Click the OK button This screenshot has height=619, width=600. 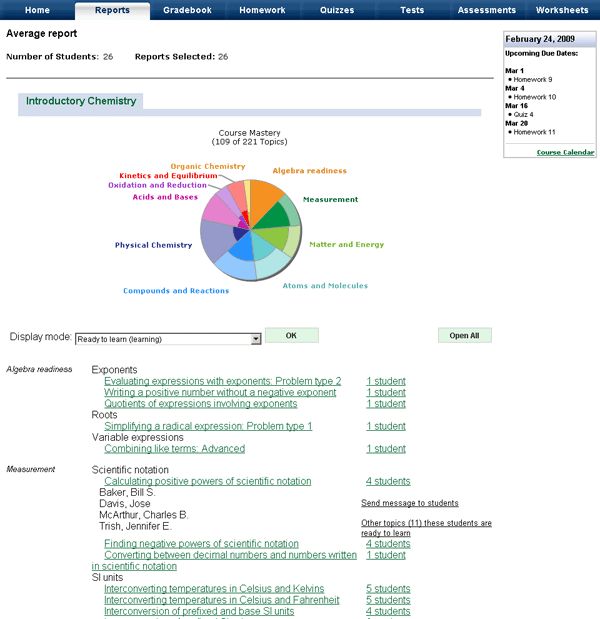[x=291, y=336]
